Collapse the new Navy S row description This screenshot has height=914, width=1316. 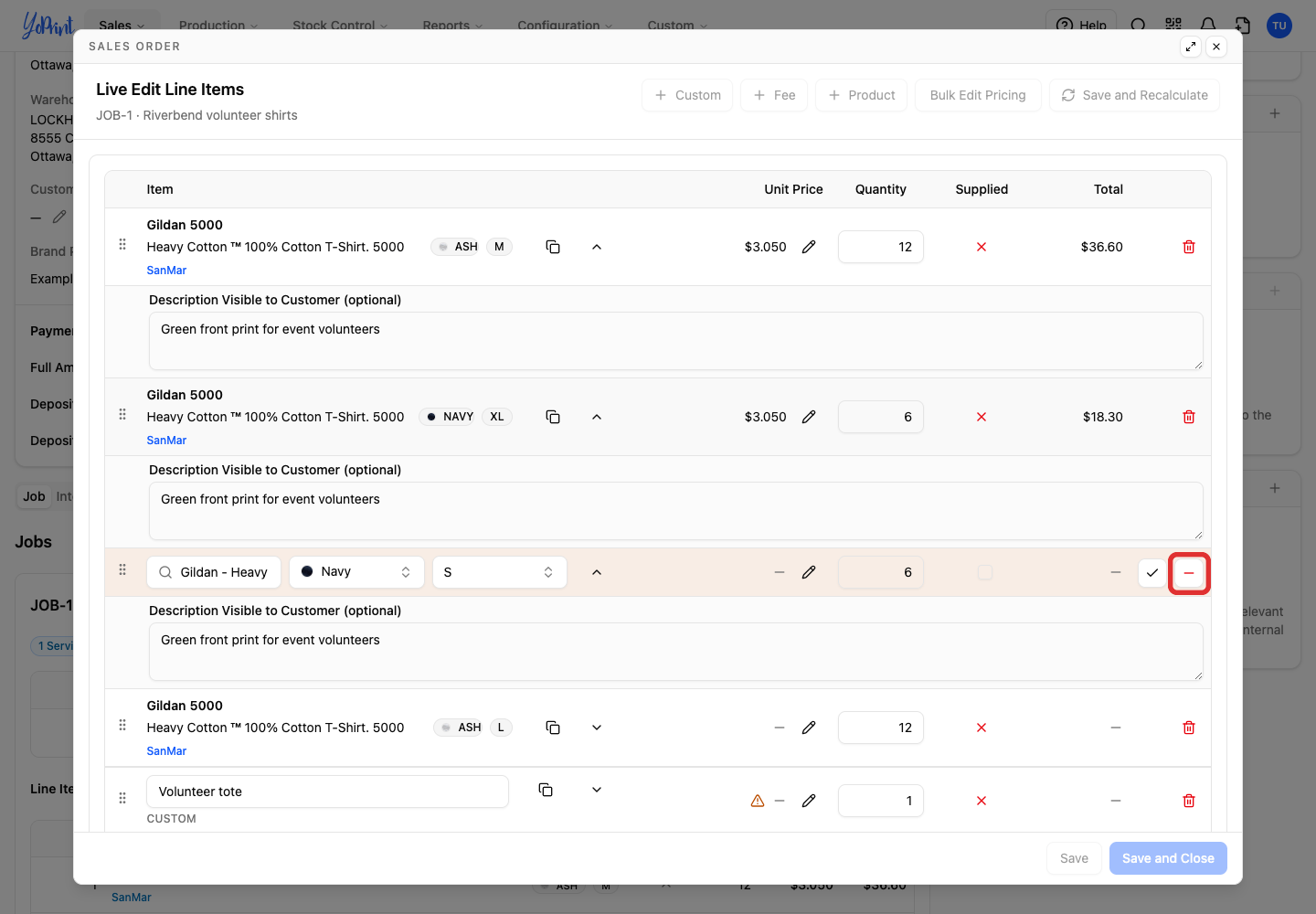click(x=597, y=572)
